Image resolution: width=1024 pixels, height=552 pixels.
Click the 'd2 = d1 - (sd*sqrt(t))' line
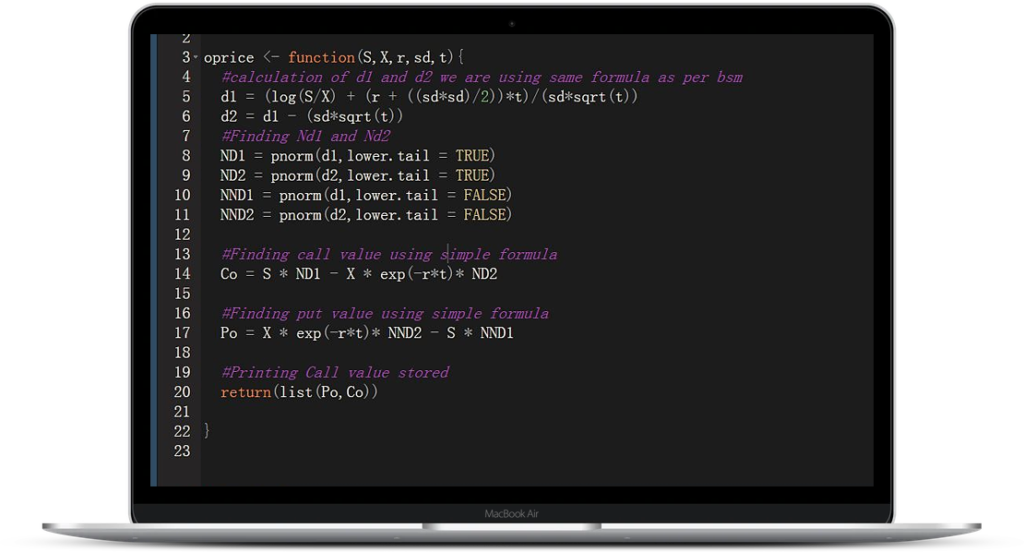coord(312,116)
